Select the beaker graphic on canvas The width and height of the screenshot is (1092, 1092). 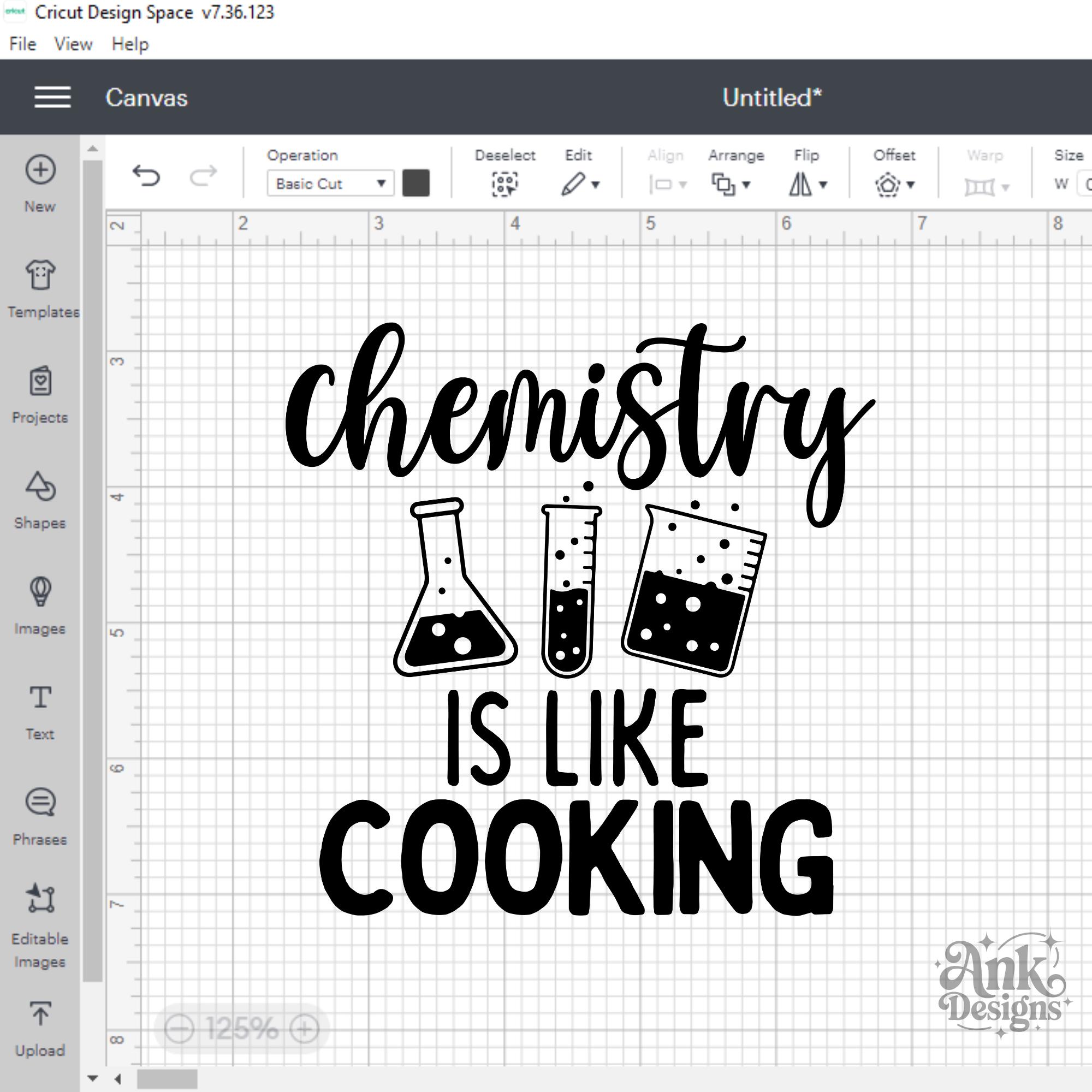(x=694, y=588)
